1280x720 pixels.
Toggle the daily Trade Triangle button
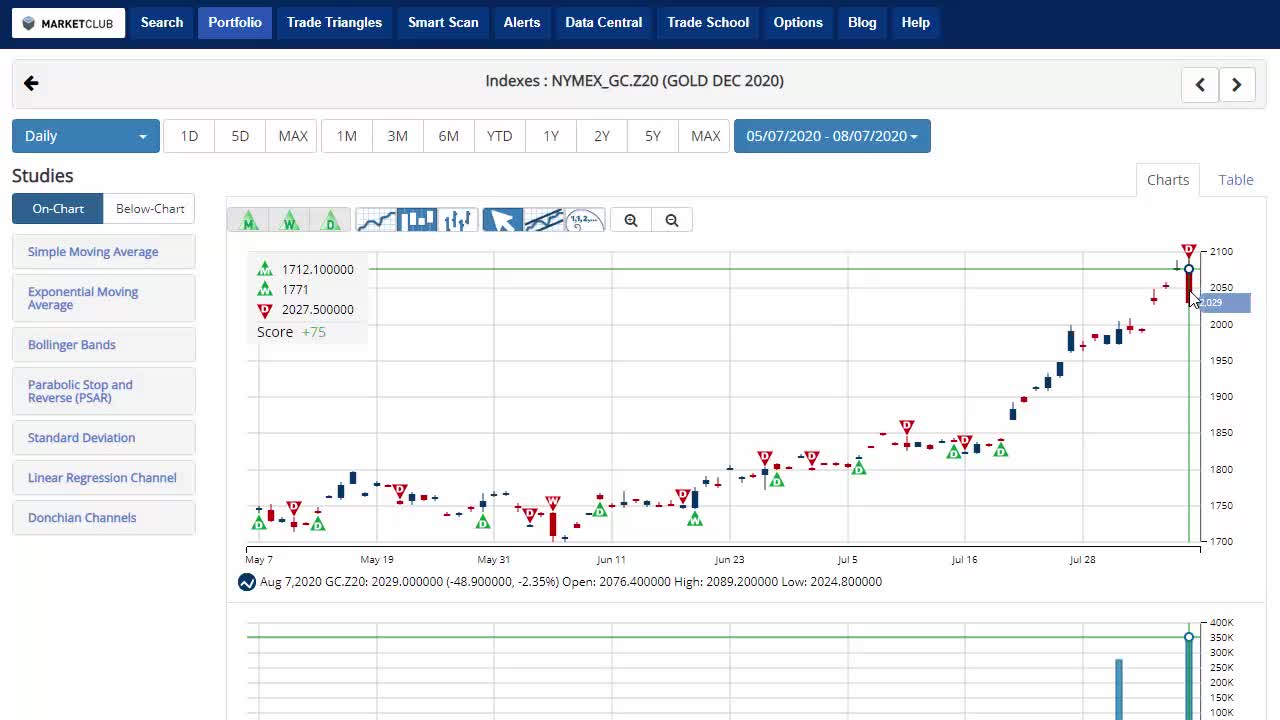point(331,220)
